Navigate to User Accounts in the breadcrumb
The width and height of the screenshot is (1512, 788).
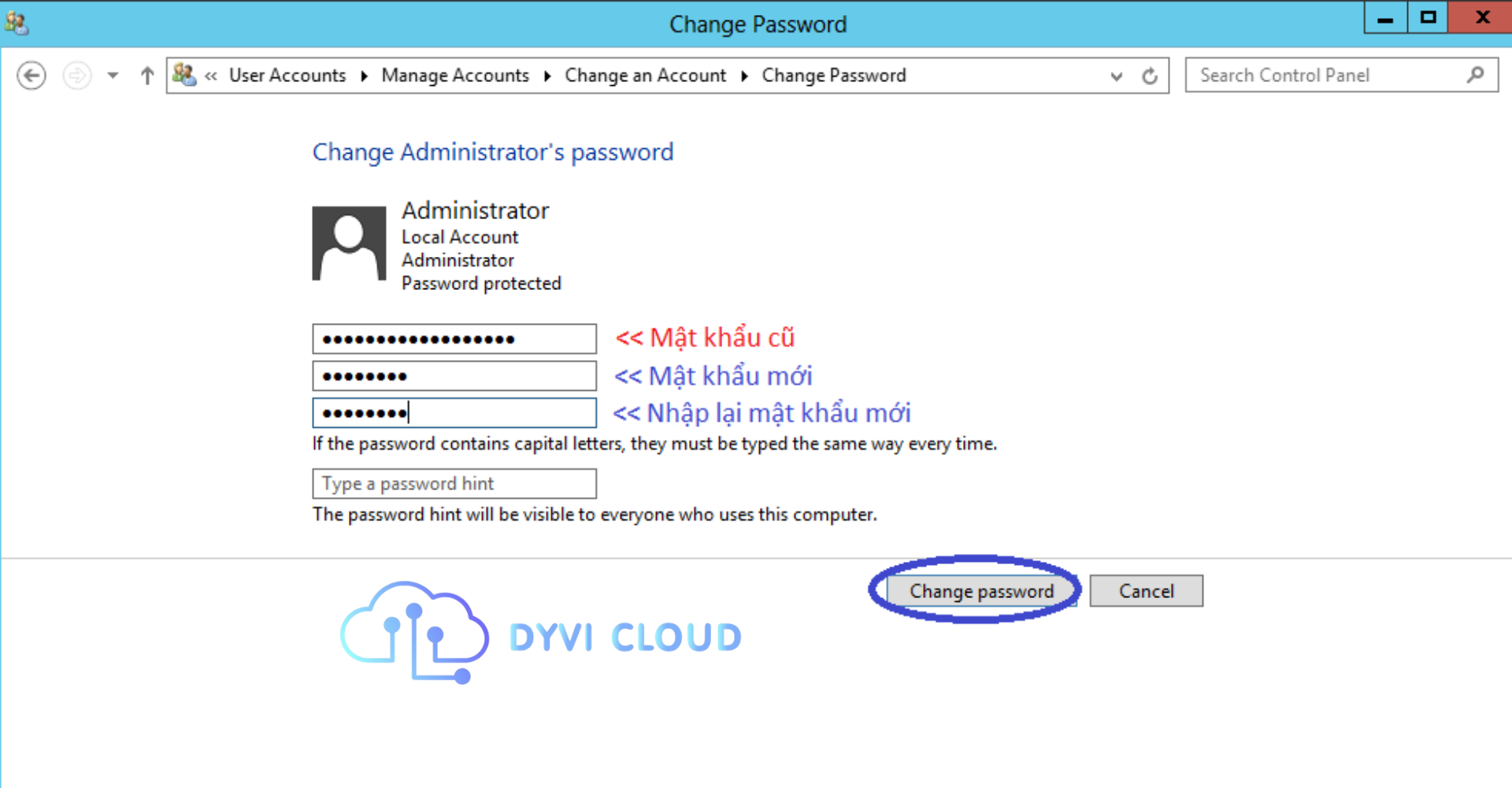(287, 75)
